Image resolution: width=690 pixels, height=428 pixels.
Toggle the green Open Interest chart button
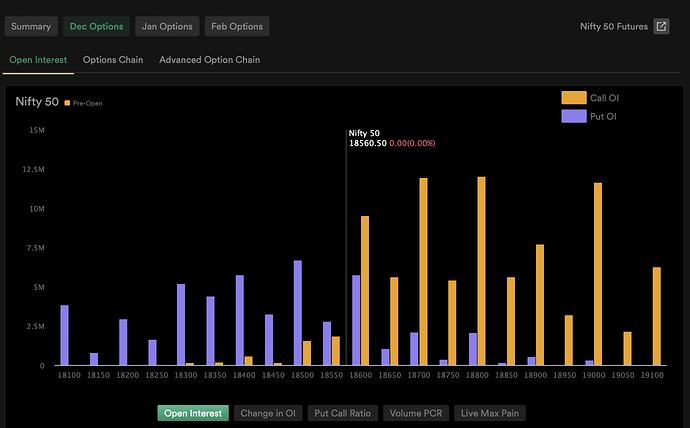coord(193,413)
